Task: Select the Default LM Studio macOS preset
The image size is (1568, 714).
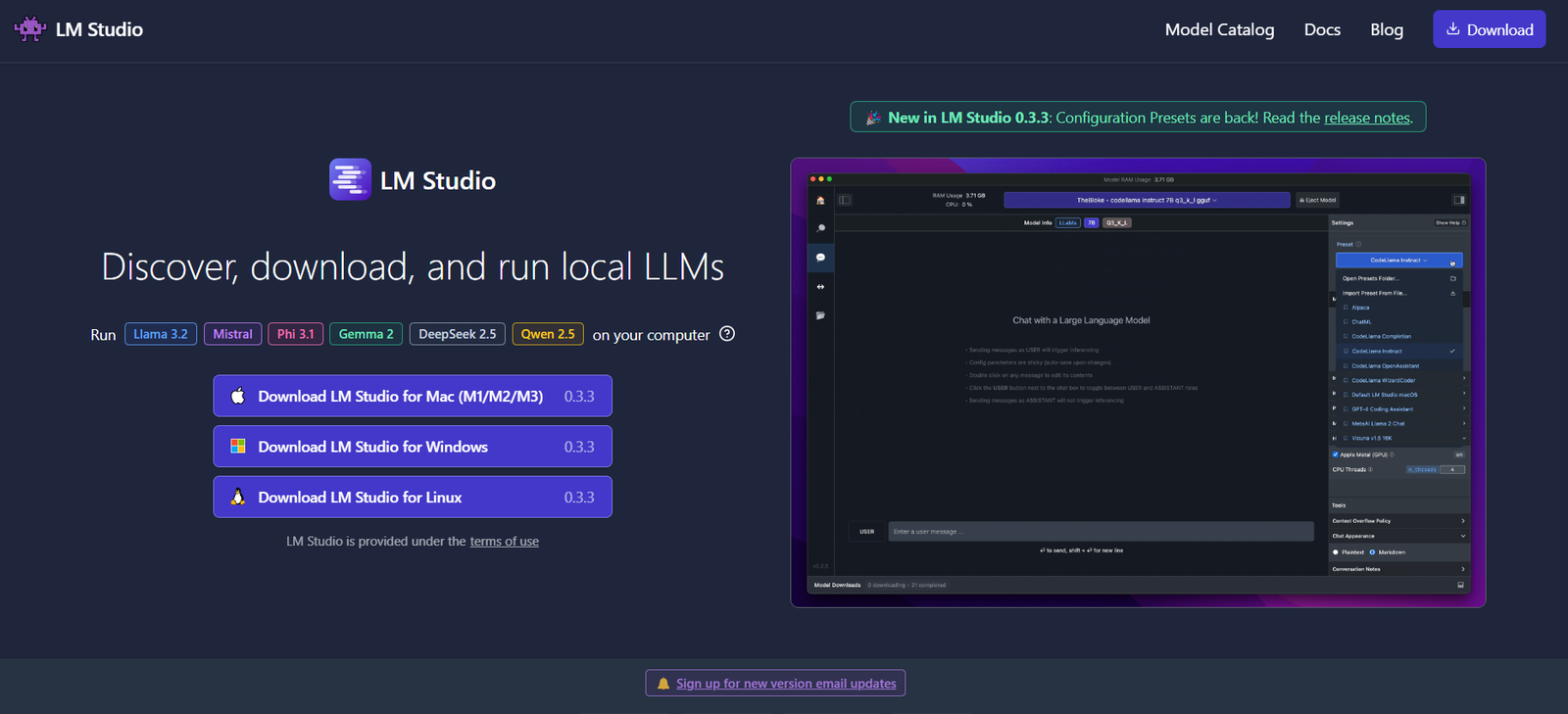Action: 1398,395
